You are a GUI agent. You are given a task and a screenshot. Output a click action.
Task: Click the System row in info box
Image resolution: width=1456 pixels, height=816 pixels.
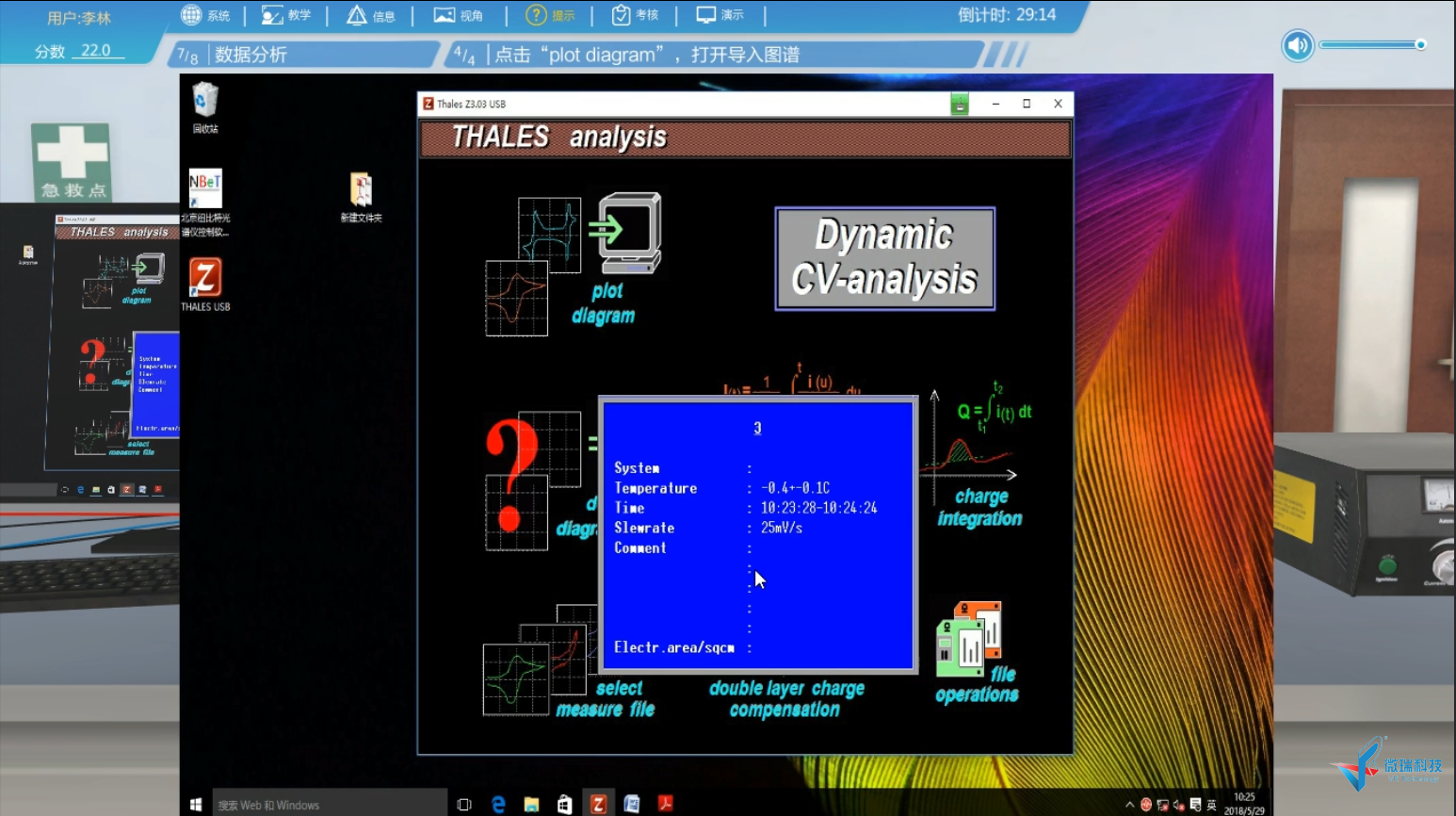tap(683, 468)
